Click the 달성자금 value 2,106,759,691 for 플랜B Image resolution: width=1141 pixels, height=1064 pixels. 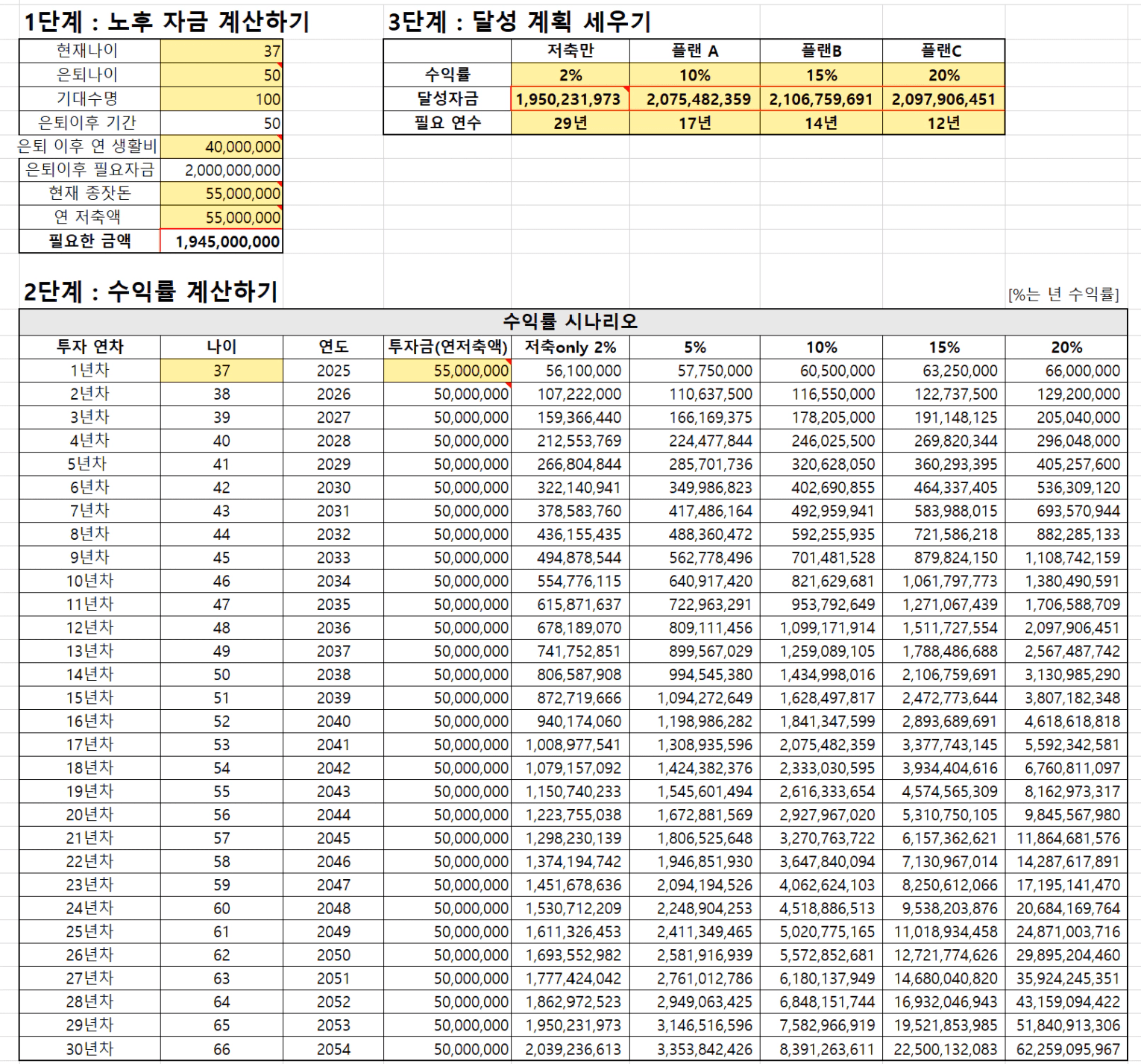(x=821, y=98)
